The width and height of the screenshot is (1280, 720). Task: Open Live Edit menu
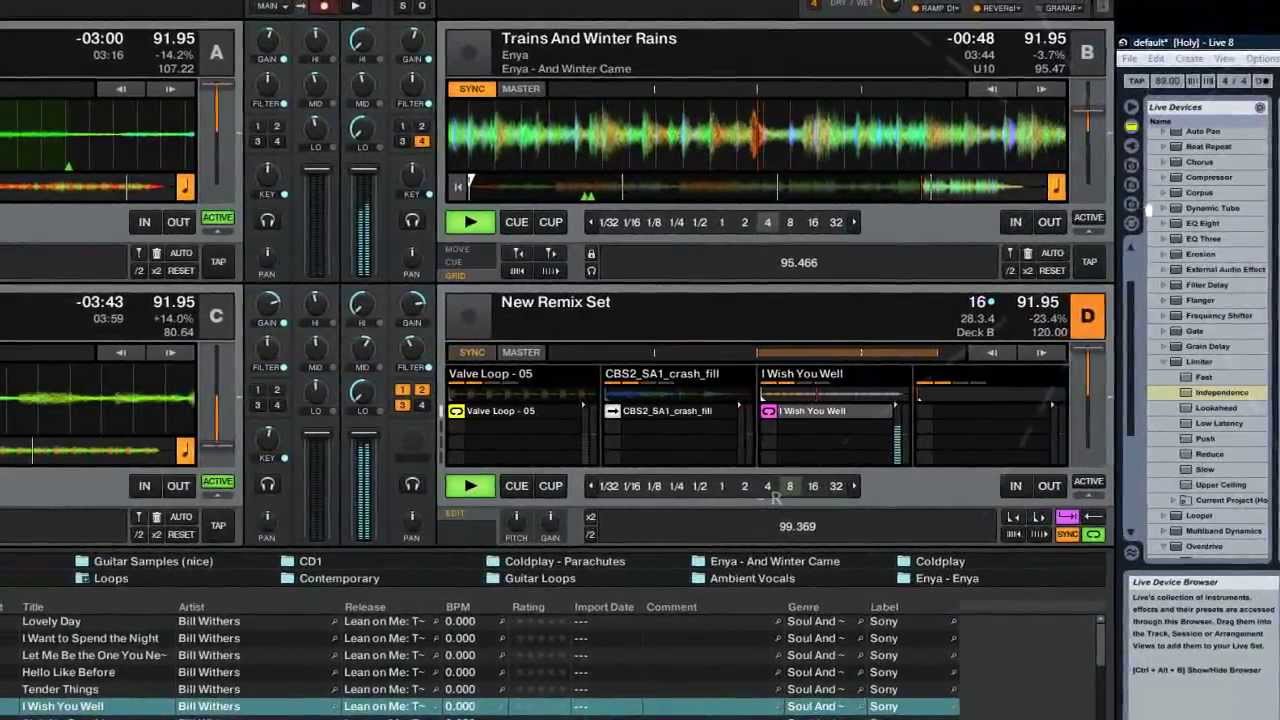pos(1155,59)
